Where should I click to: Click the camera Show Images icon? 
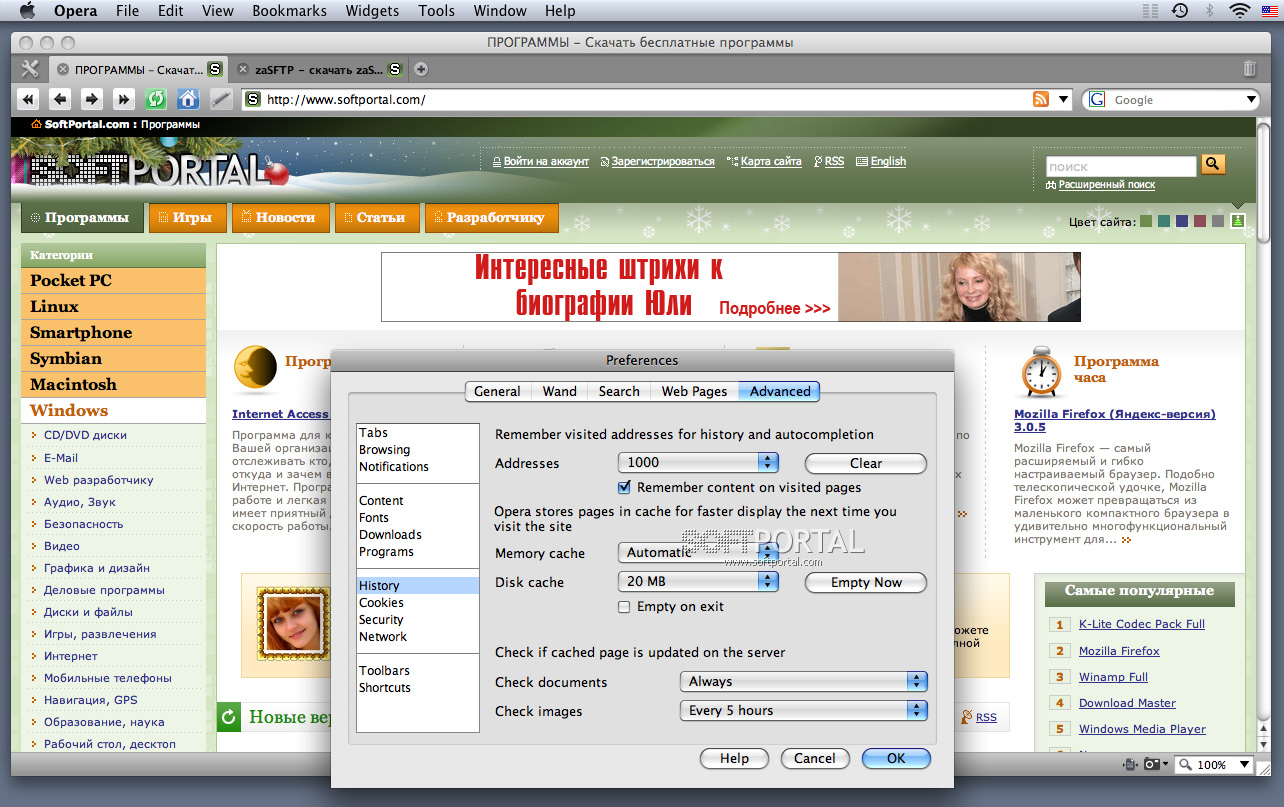tap(1151, 764)
